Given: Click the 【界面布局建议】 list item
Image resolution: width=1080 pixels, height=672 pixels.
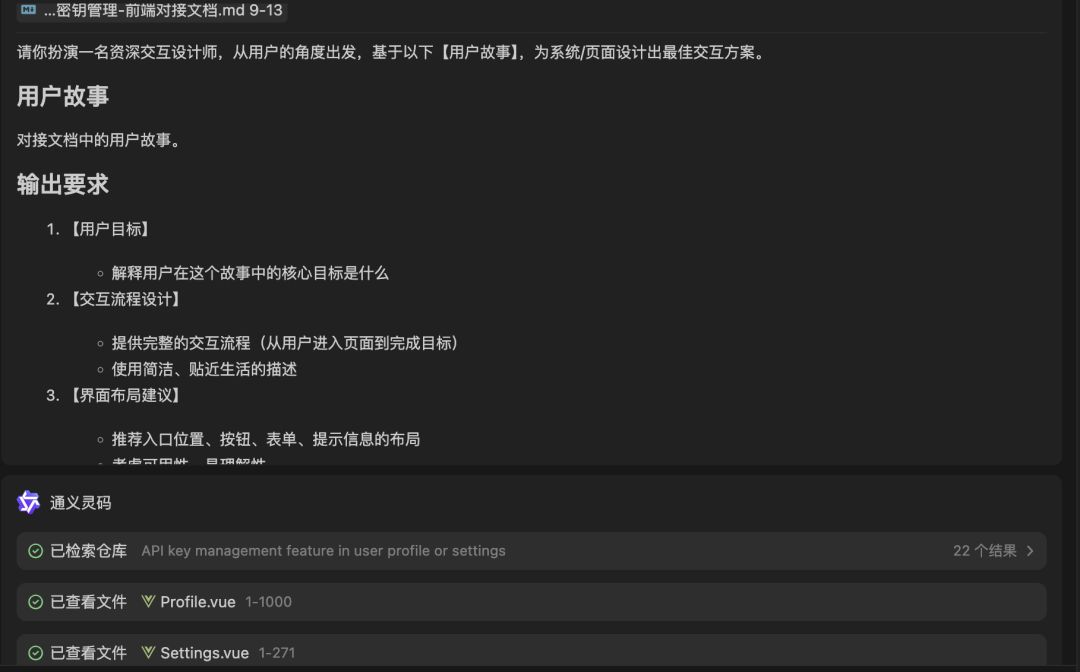Looking at the screenshot, I should click(x=126, y=396).
